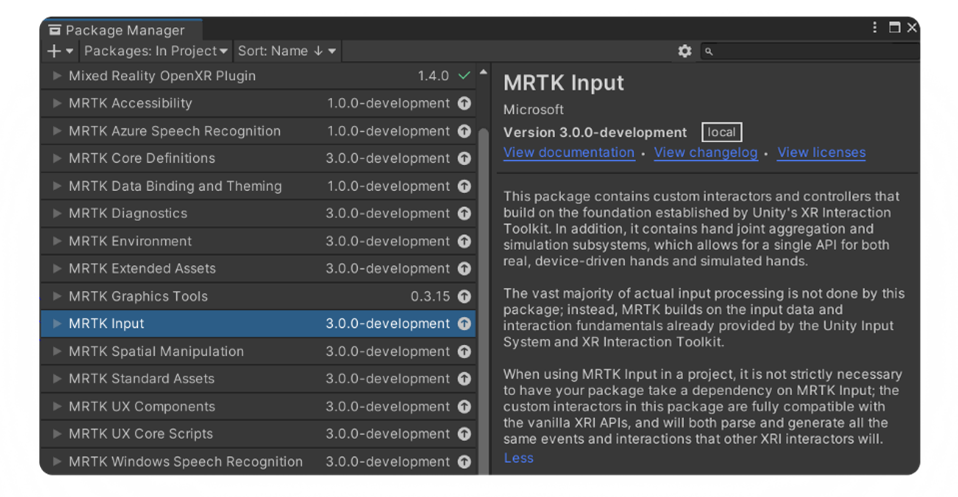Image resolution: width=958 pixels, height=497 pixels.
Task: Select MRTK Environment package name
Action: (130, 241)
